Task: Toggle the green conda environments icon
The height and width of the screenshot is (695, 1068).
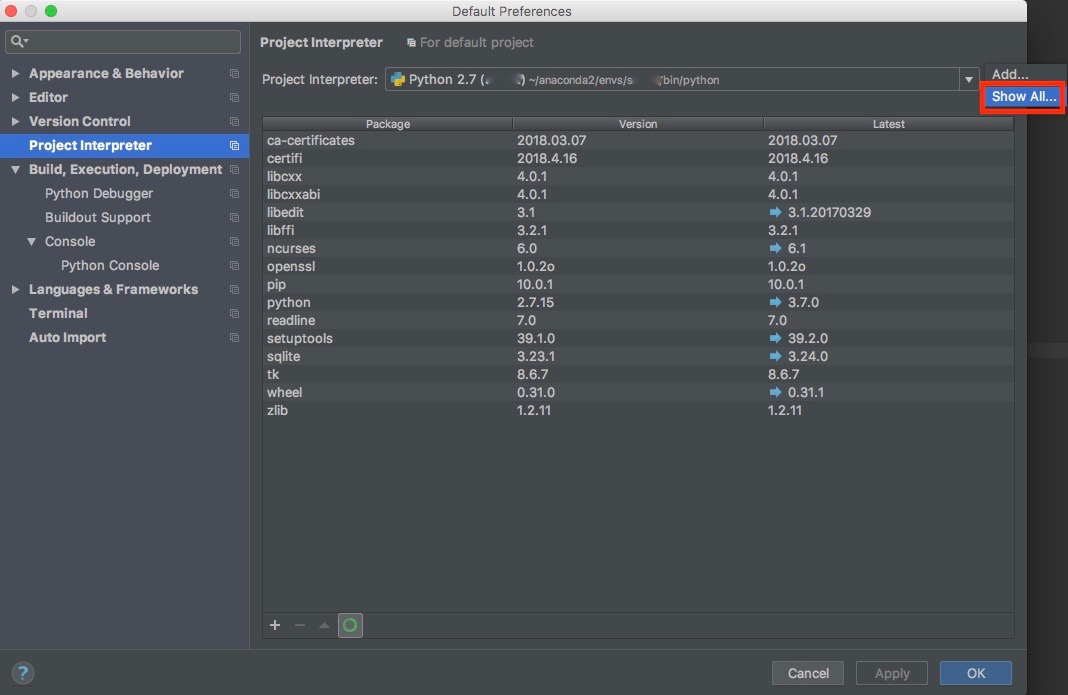Action: pyautogui.click(x=350, y=625)
